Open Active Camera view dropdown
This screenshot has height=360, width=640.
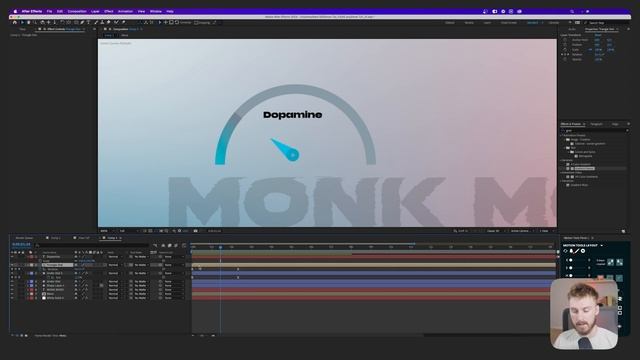[x=522, y=231]
